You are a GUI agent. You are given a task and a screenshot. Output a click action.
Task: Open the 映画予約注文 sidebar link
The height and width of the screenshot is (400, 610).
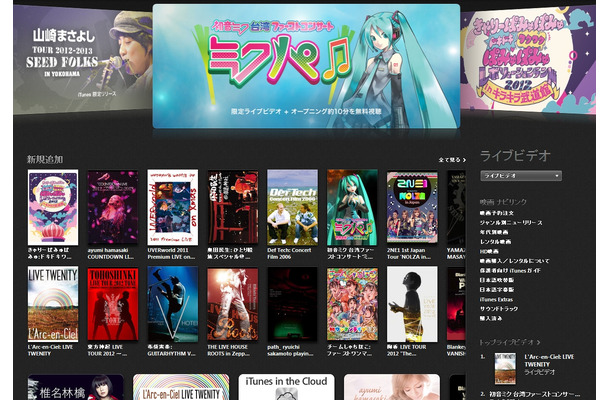coord(497,213)
